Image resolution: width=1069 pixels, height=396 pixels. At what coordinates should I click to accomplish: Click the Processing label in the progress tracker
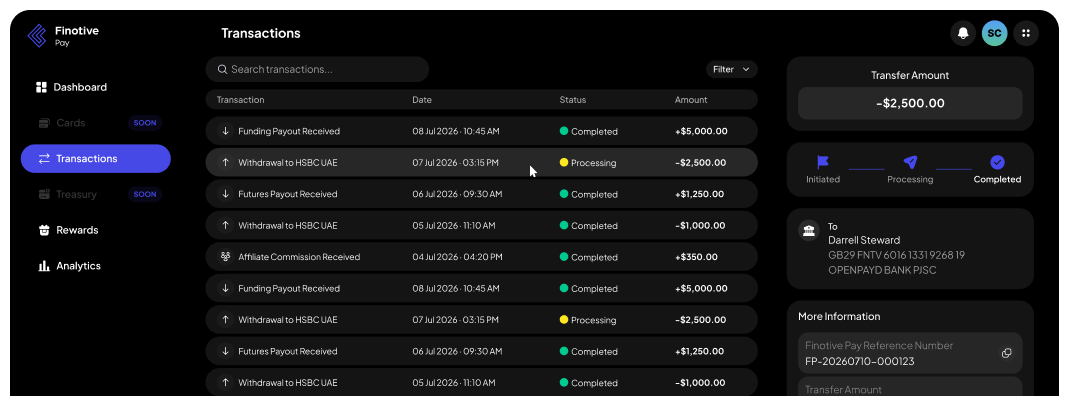[910, 180]
